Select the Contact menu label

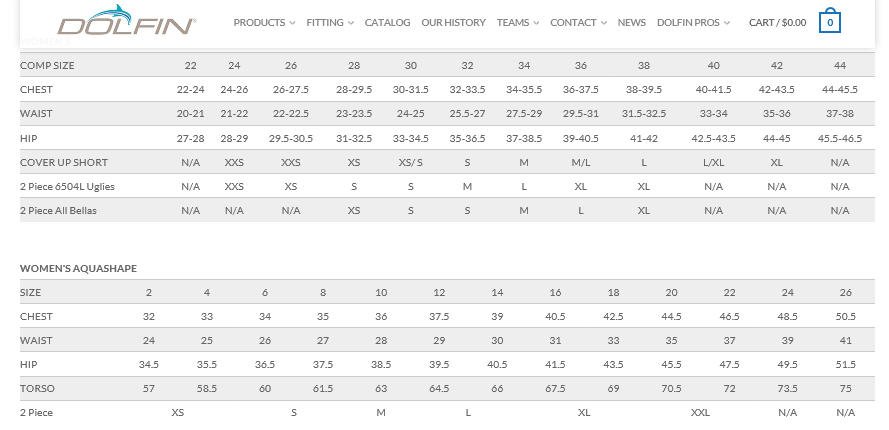[573, 23]
